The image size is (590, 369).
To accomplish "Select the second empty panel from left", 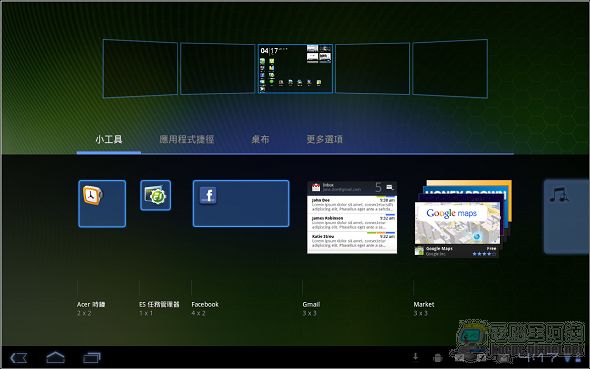I will pos(217,69).
